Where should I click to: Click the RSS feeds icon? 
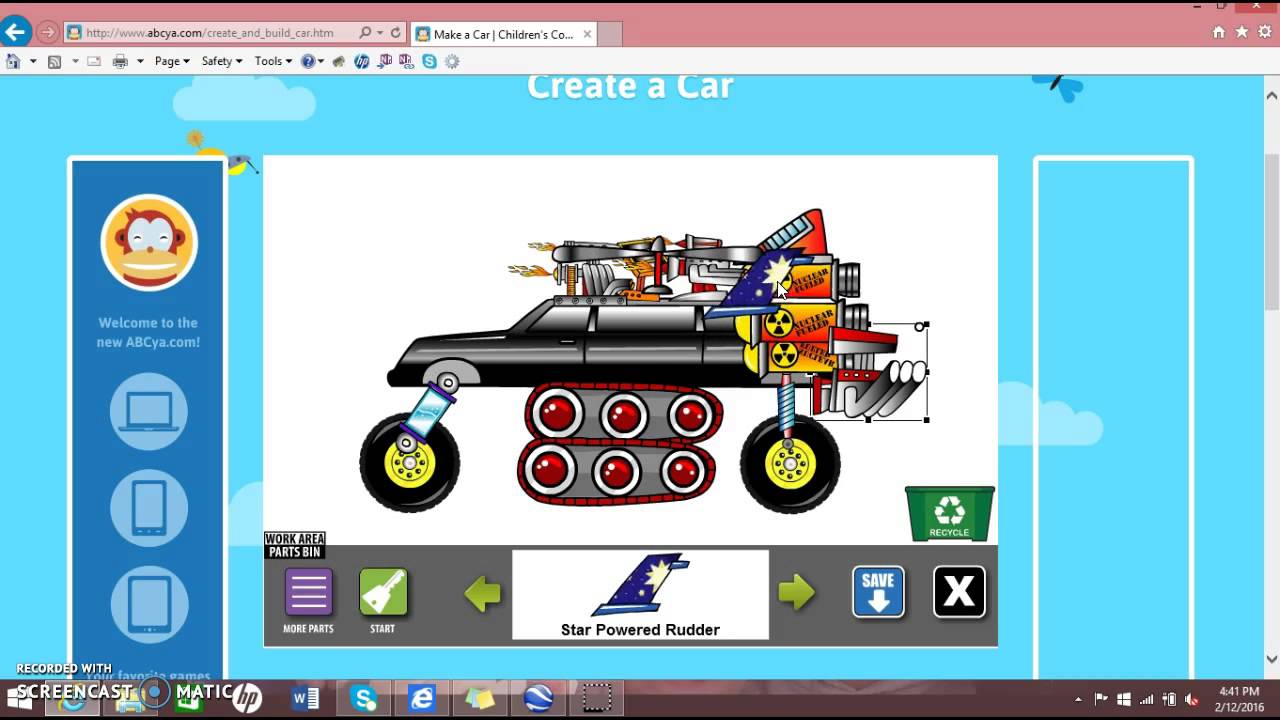pos(55,61)
